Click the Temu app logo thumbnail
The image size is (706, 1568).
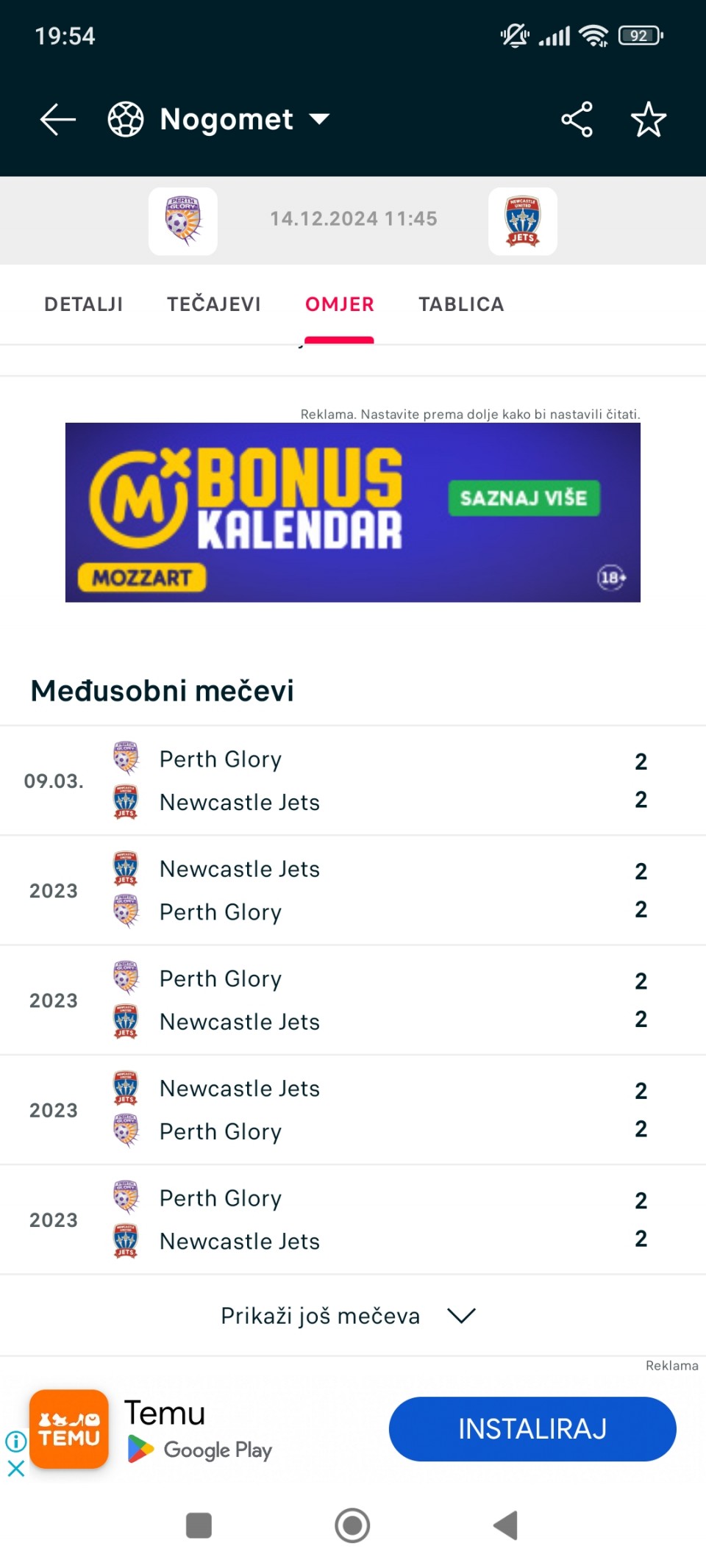point(69,1429)
